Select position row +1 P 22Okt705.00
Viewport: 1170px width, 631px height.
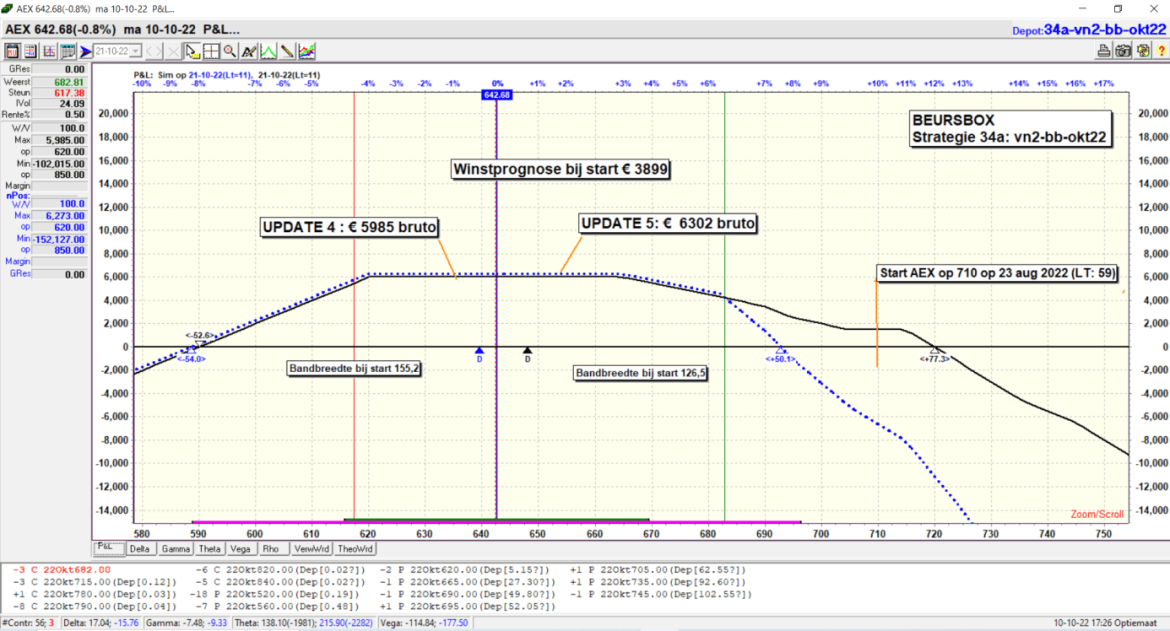(x=658, y=570)
